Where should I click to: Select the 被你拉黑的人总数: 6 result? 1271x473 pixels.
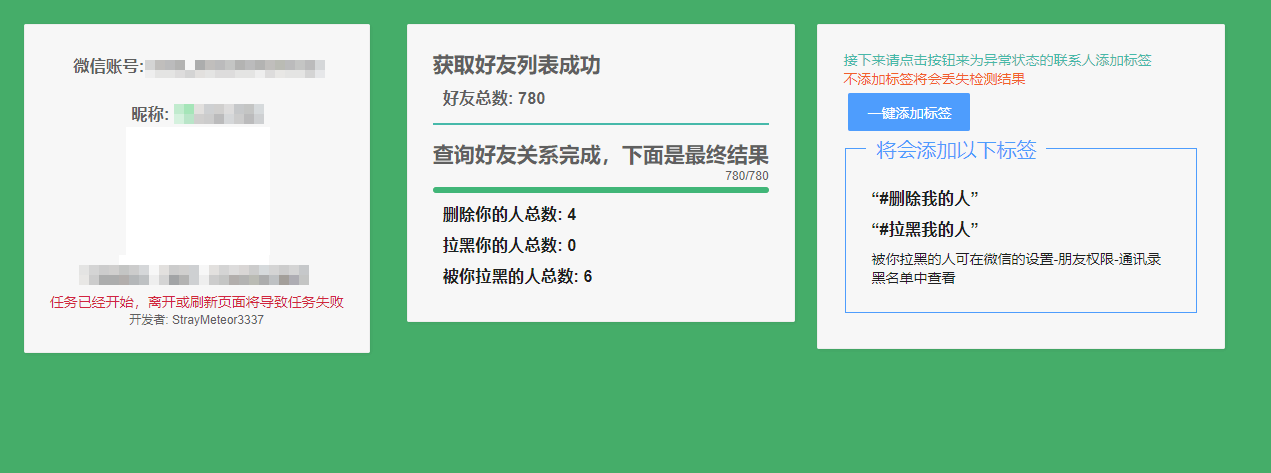tap(517, 276)
